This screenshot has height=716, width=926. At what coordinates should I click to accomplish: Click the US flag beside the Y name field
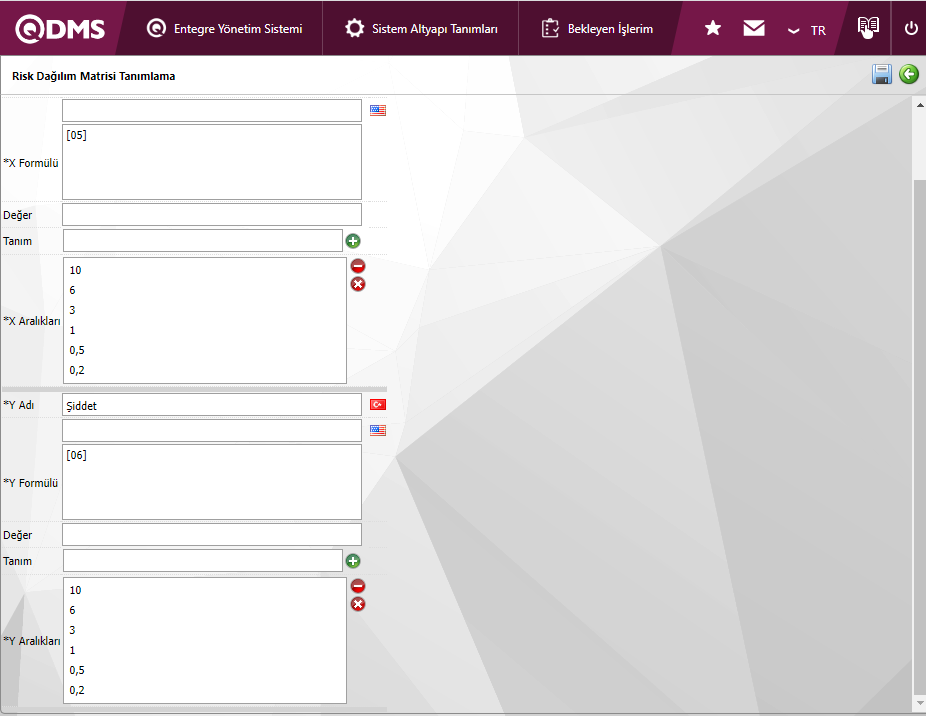tap(378, 430)
